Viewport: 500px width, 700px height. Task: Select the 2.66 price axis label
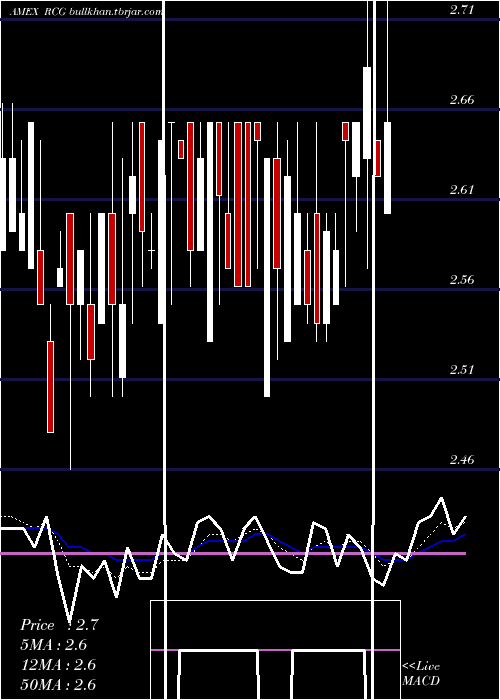[x=462, y=100]
